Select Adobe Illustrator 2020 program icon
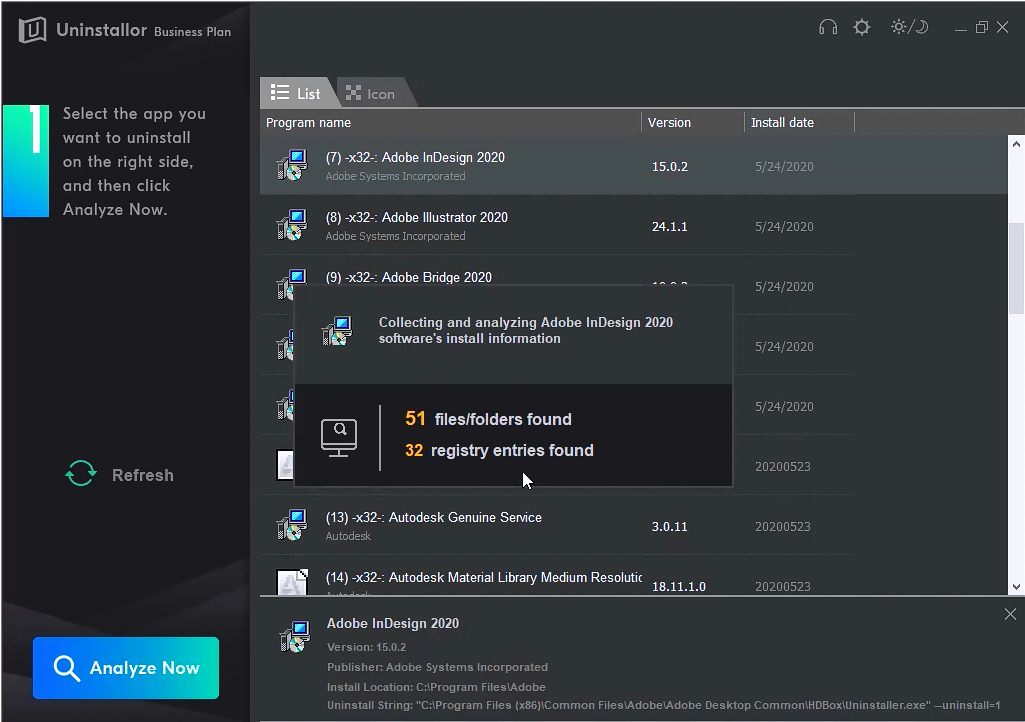Viewport: 1025px width, 722px height. (292, 226)
